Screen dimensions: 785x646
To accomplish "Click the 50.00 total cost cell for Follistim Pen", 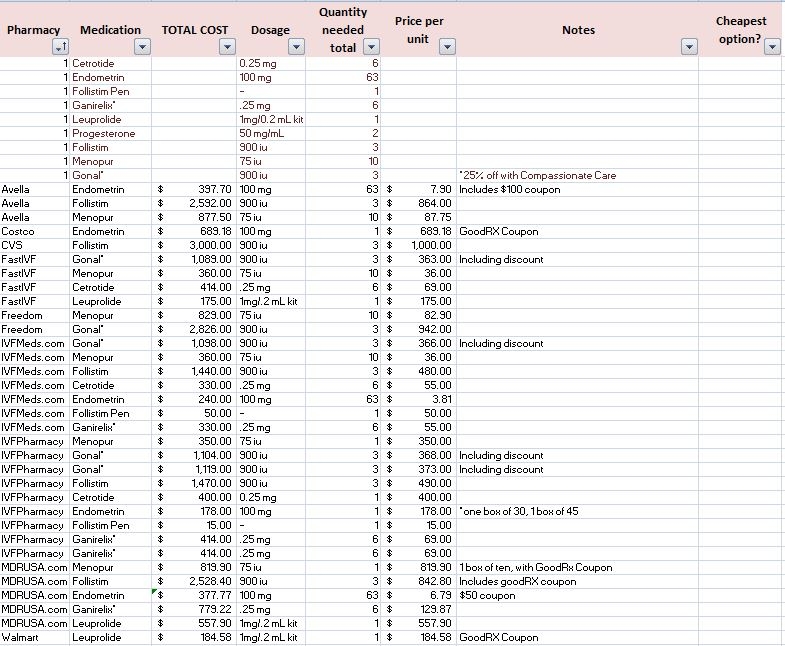I will [x=194, y=414].
